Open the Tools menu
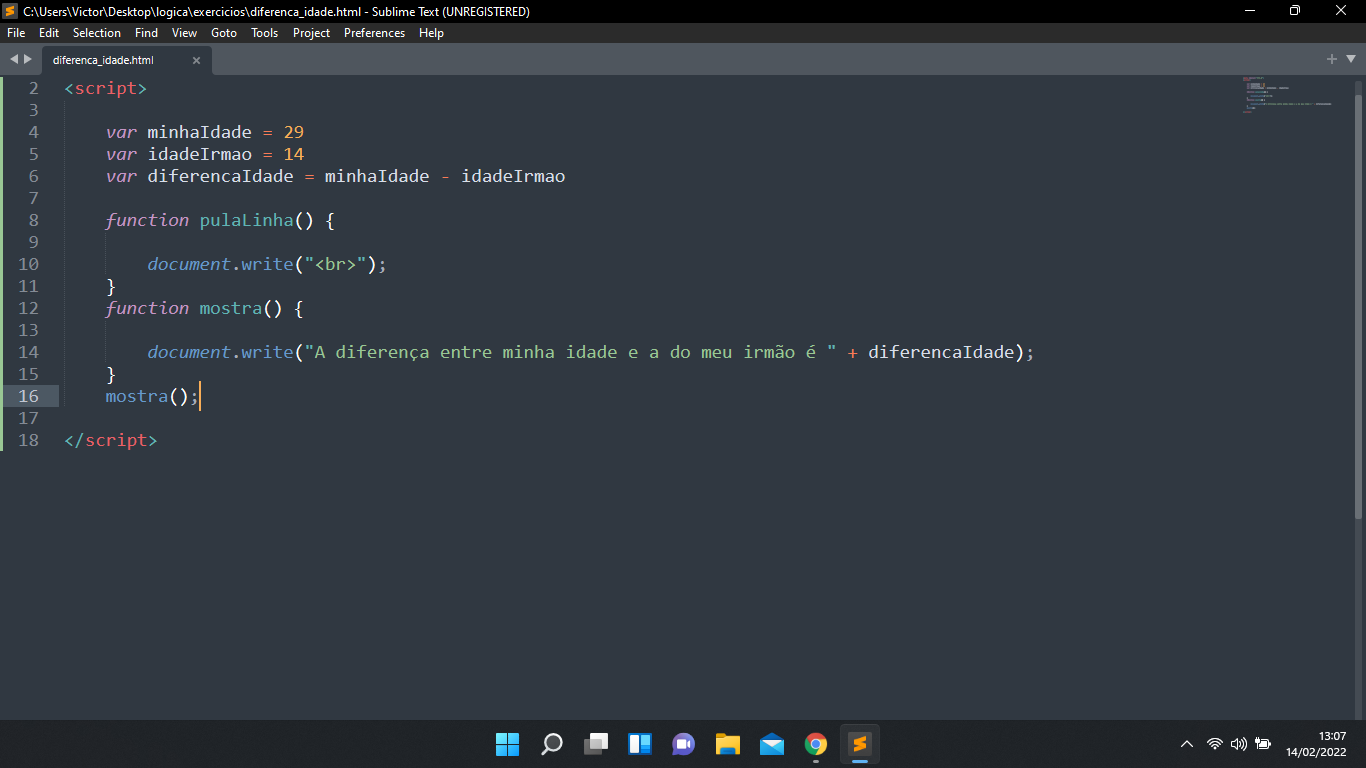1366x768 pixels. [x=265, y=33]
